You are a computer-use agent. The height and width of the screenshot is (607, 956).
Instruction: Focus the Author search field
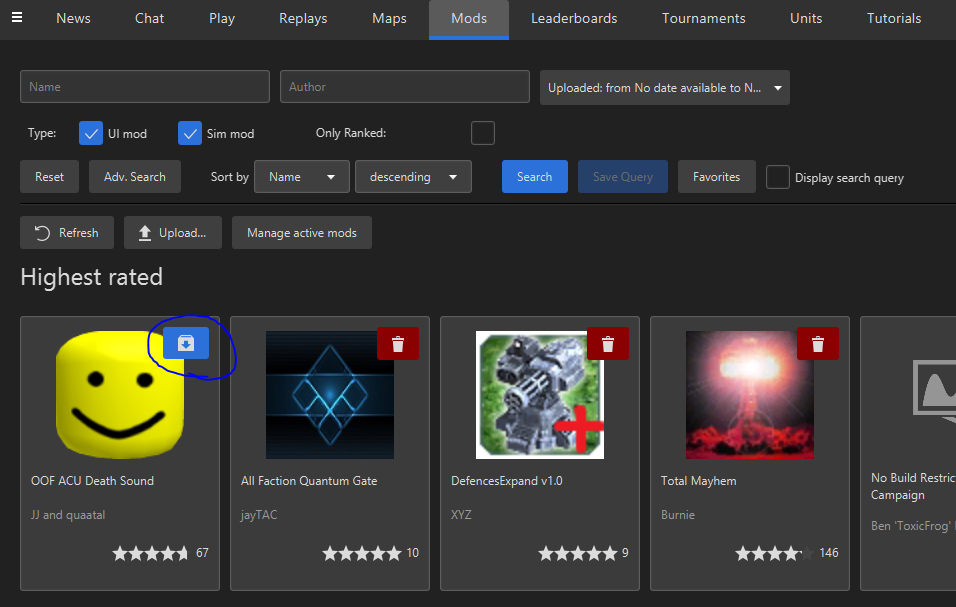click(405, 87)
